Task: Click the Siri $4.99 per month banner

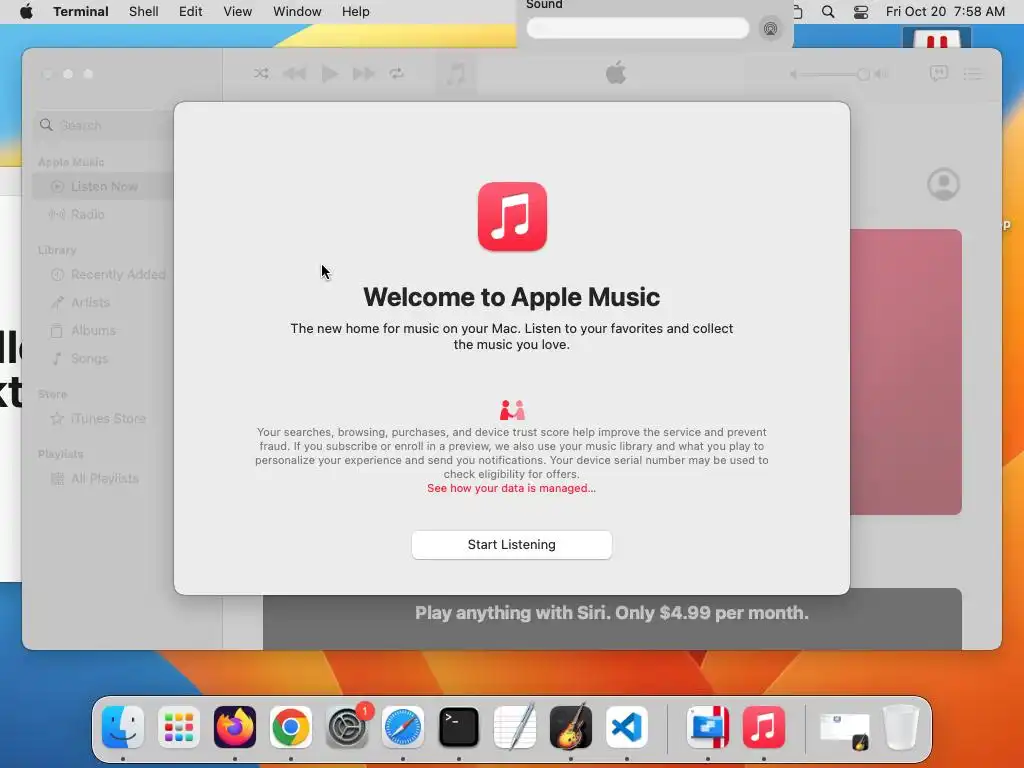Action: click(612, 618)
